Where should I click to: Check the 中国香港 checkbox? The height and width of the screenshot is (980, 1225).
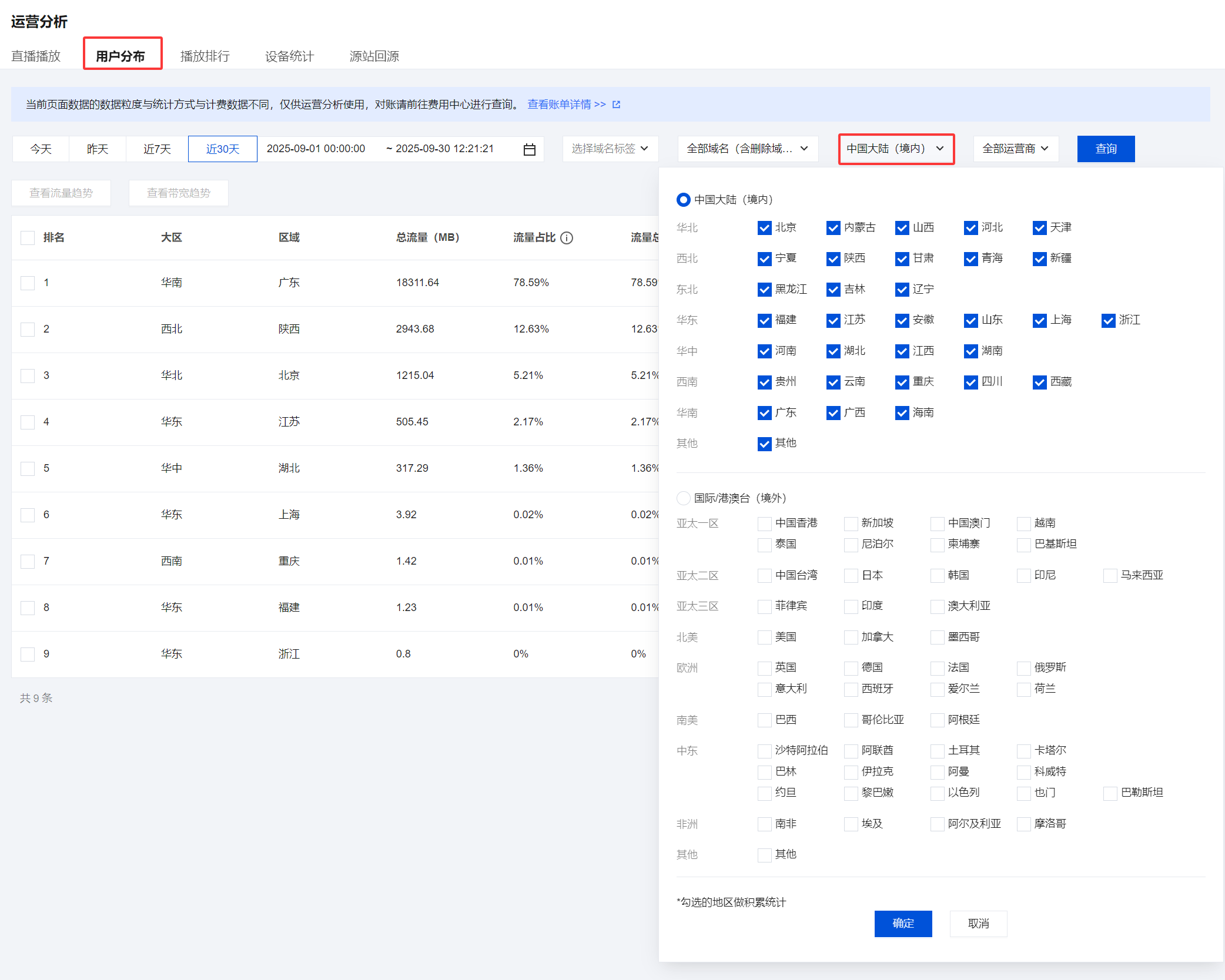[764, 523]
